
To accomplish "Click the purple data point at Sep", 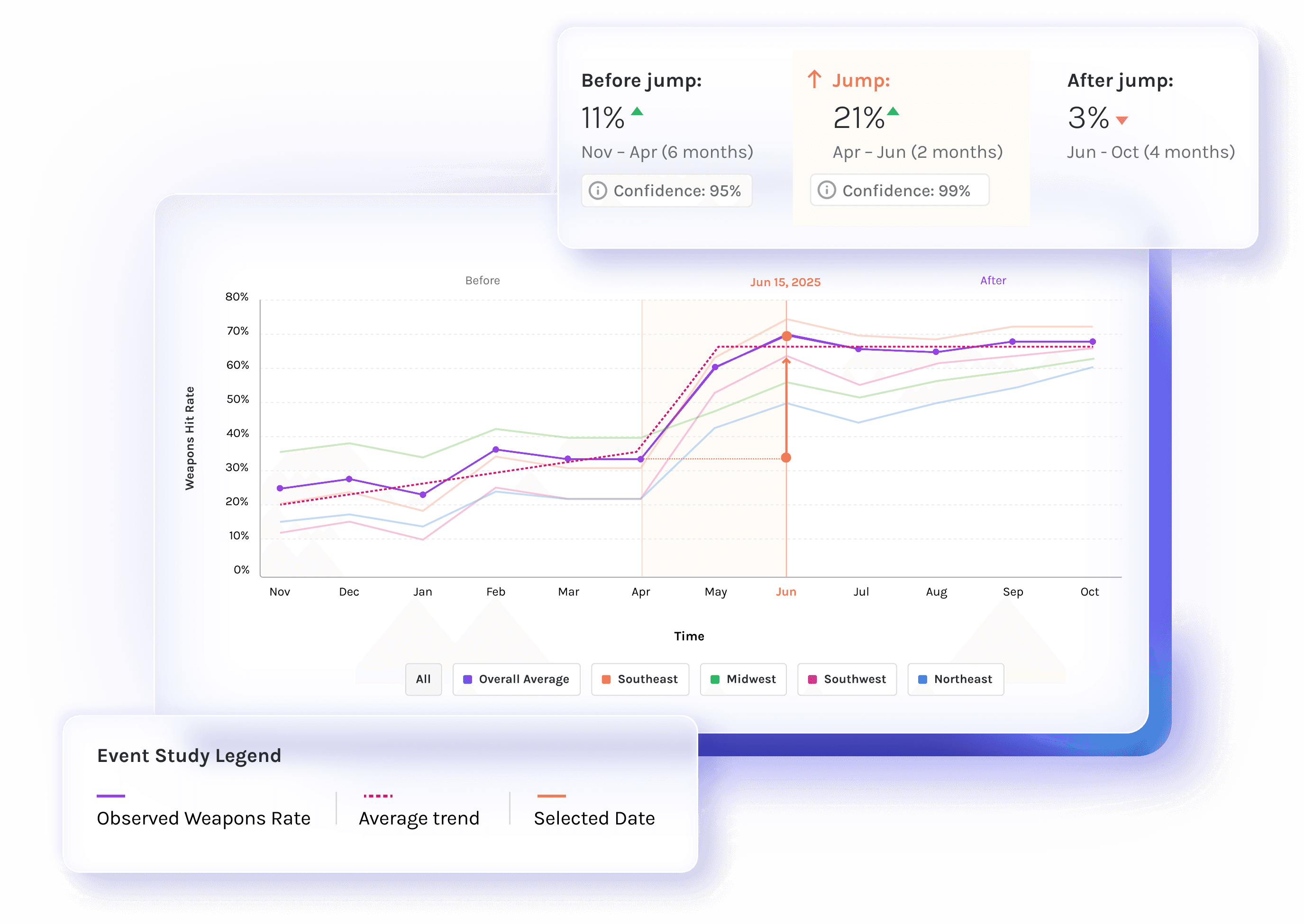I will 1012,342.
